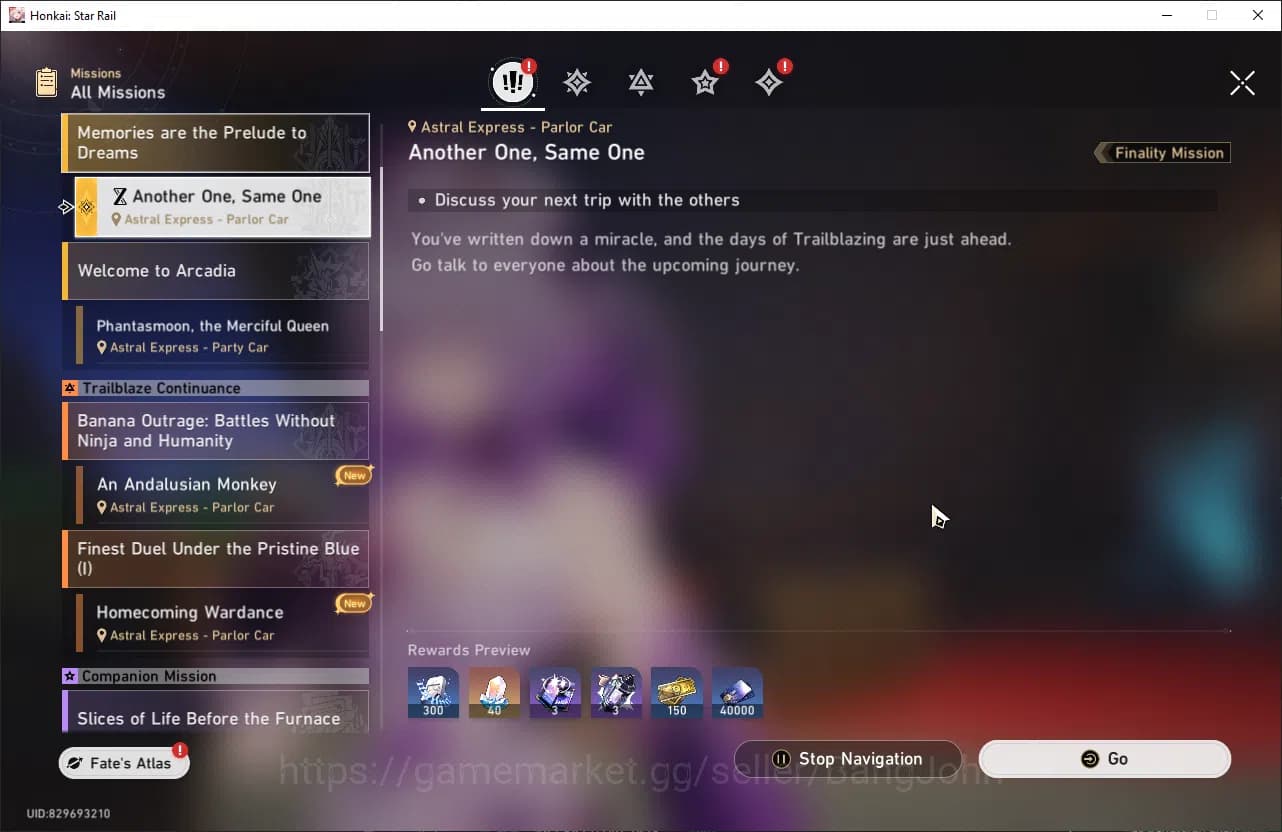
Task: Click the planet icon on Fate's Atlas
Action: tap(75, 763)
